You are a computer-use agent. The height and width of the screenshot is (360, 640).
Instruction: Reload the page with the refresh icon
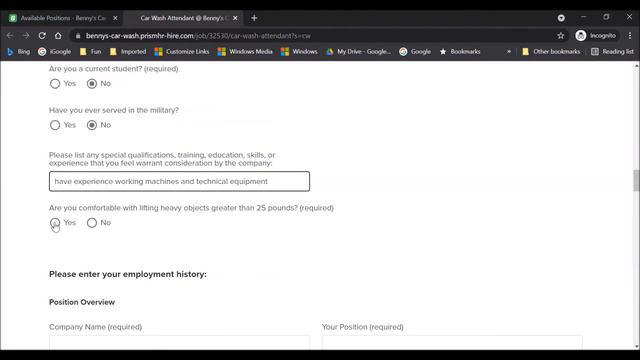coord(42,36)
